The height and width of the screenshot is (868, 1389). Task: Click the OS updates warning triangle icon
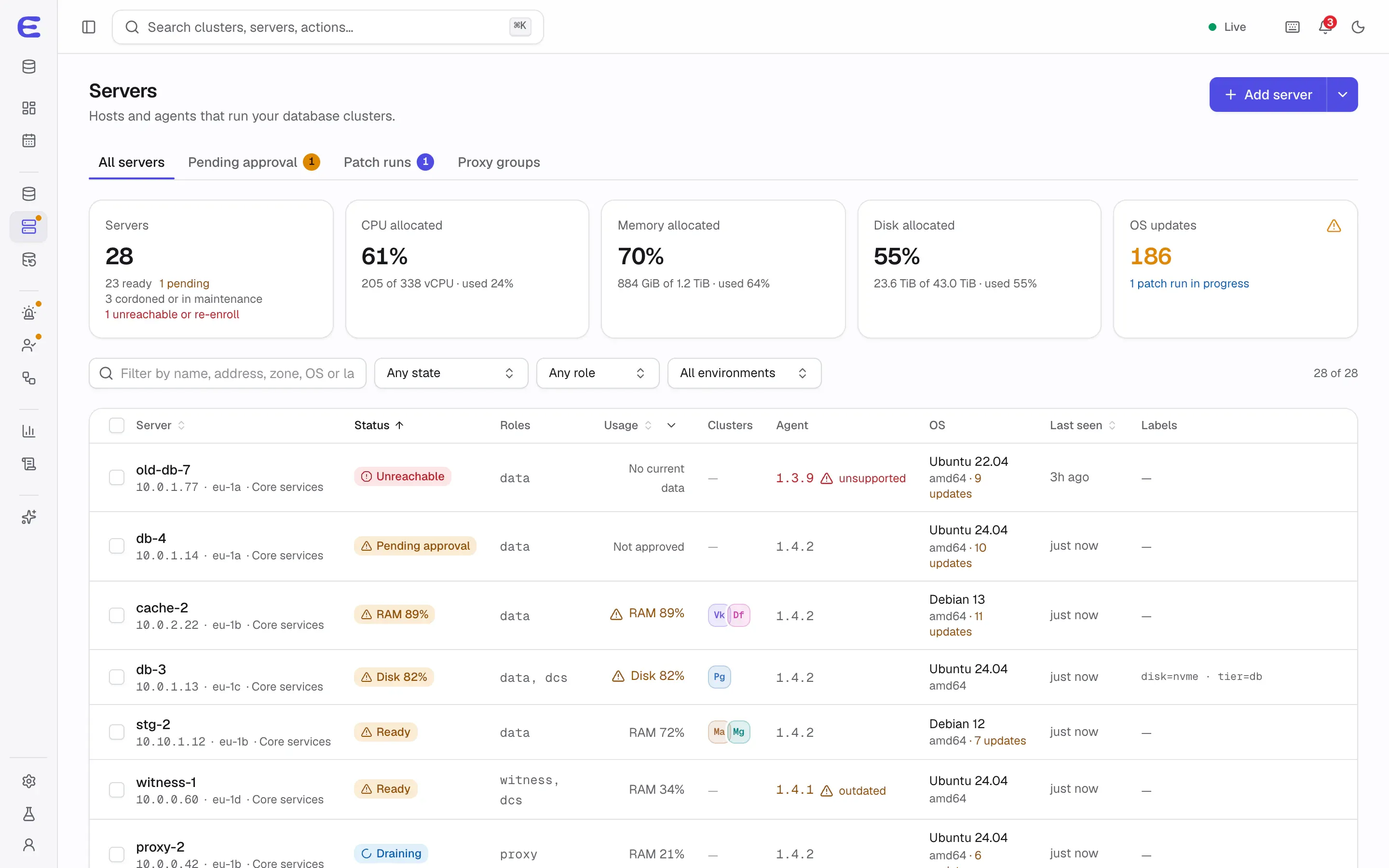[x=1334, y=226]
